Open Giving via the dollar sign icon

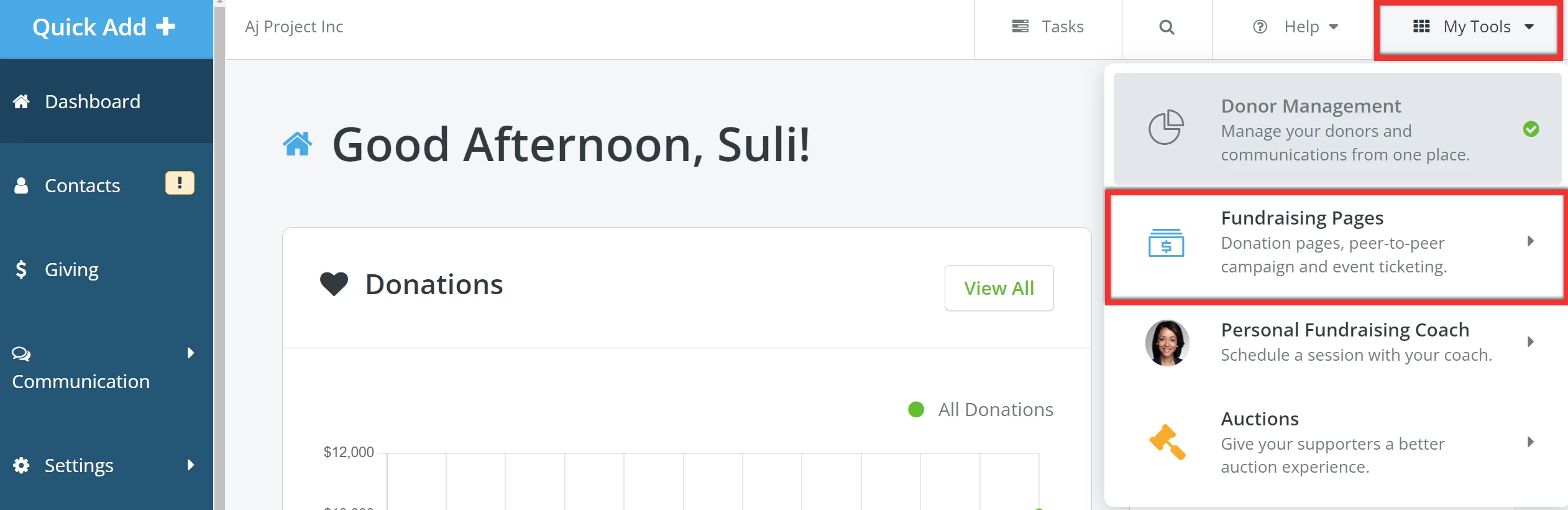tap(21, 269)
